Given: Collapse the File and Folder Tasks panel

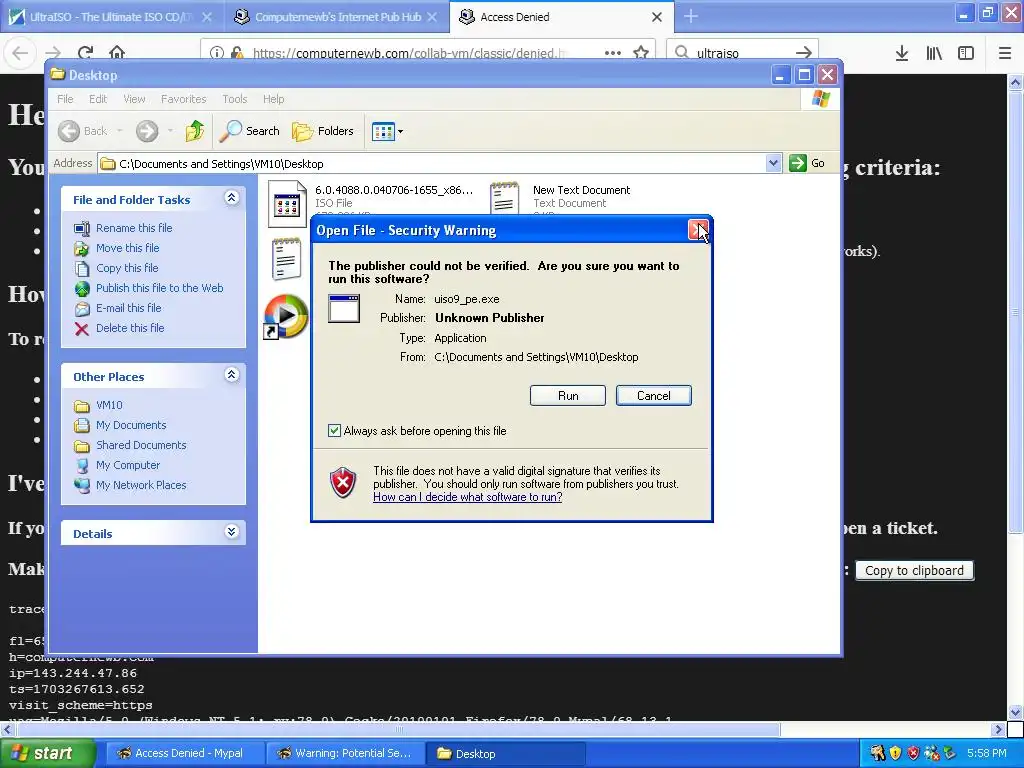Looking at the screenshot, I should tap(232, 198).
